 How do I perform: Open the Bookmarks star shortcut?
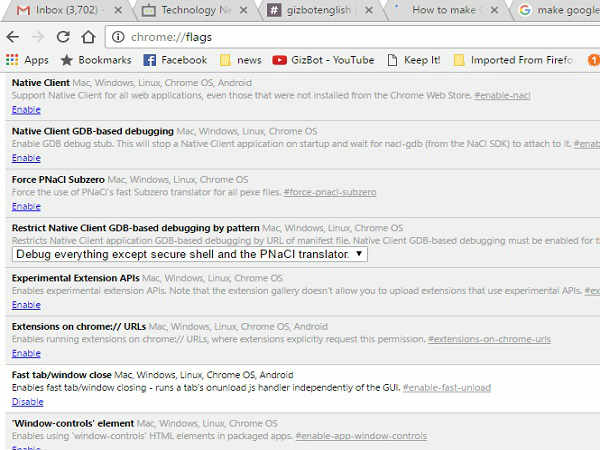tap(96, 60)
